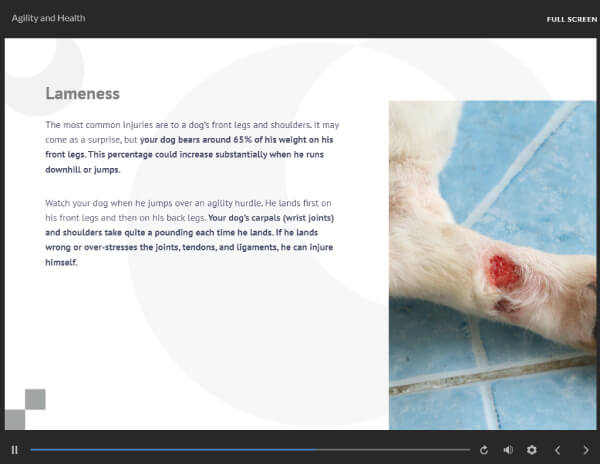This screenshot has height=464, width=600.
Task: Jump to unplayed part of seekbar
Action: pyautogui.click(x=393, y=450)
